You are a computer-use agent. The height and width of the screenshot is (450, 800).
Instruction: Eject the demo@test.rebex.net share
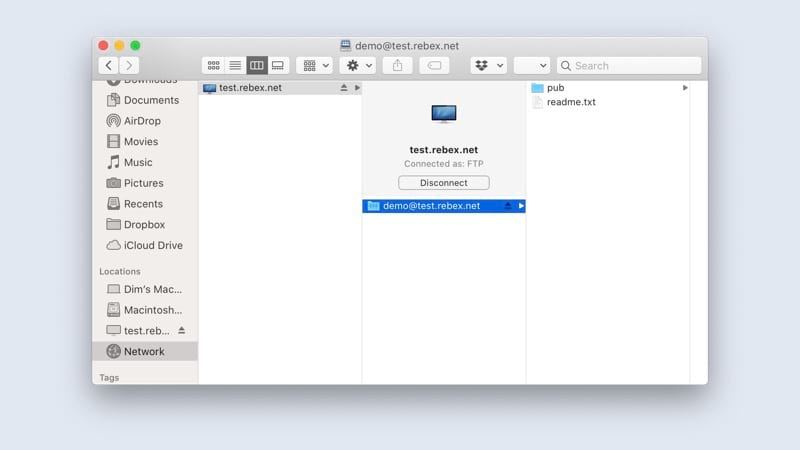point(508,206)
